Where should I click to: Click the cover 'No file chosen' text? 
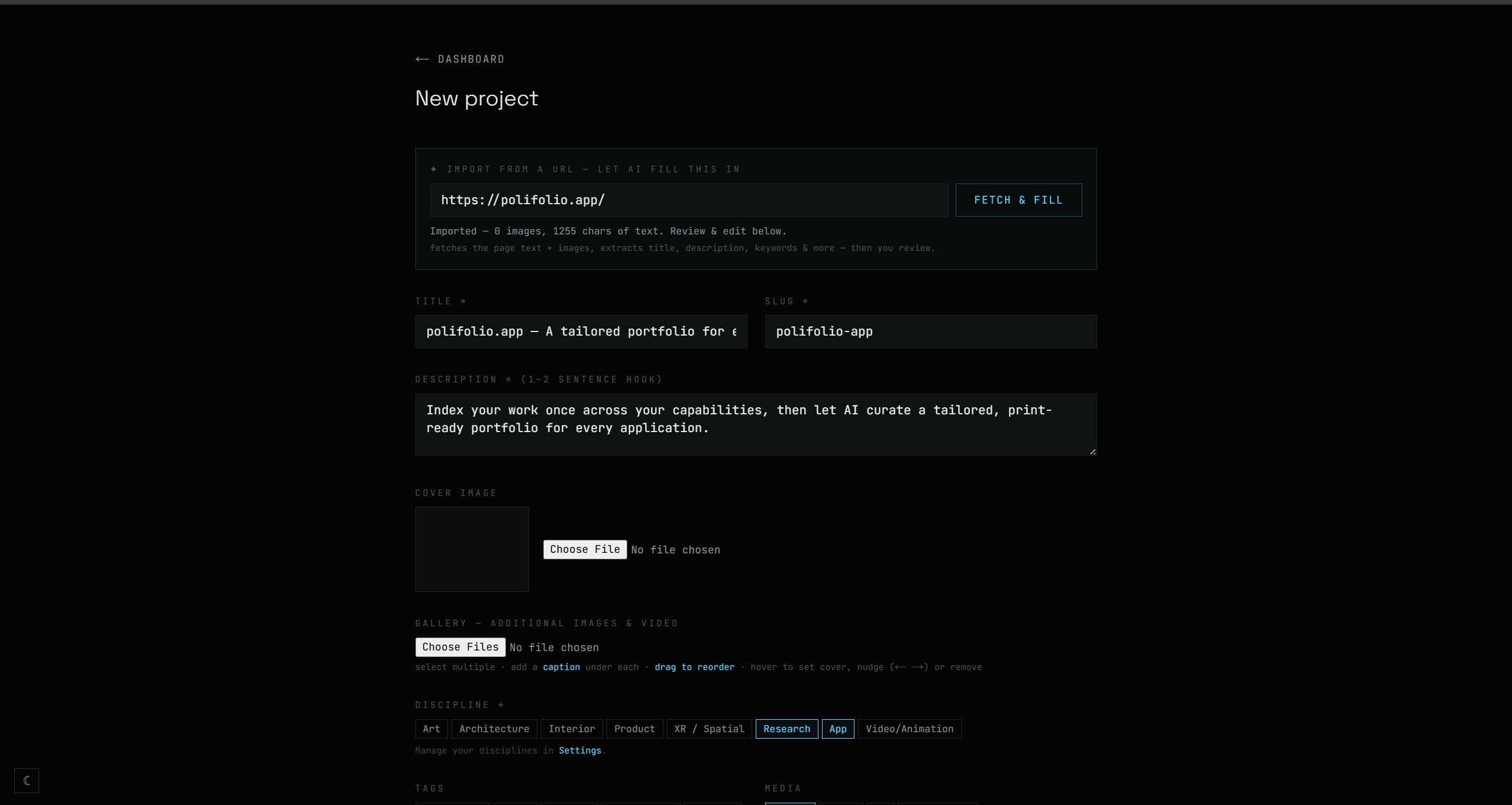675,550
